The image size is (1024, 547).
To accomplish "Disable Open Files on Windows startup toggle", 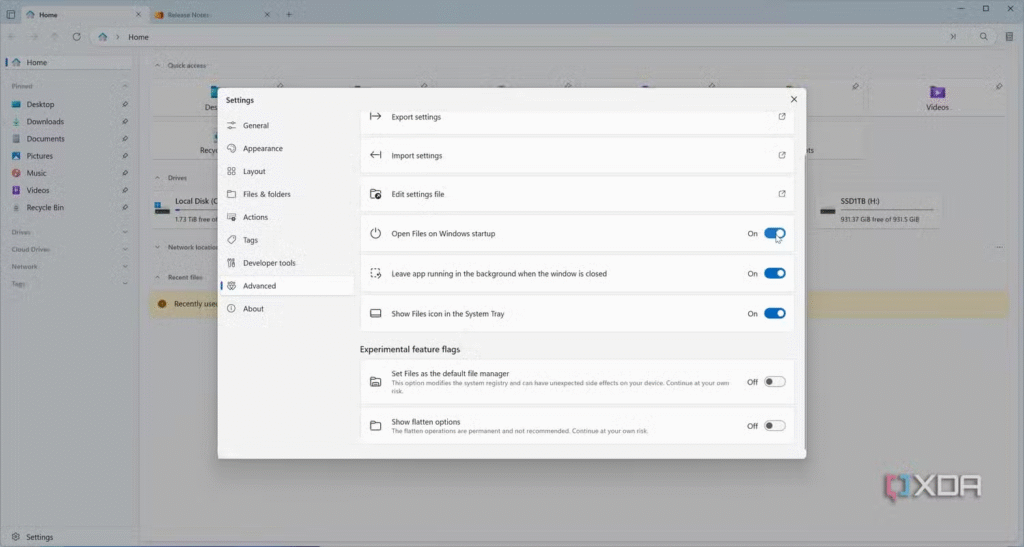I will [x=775, y=233].
